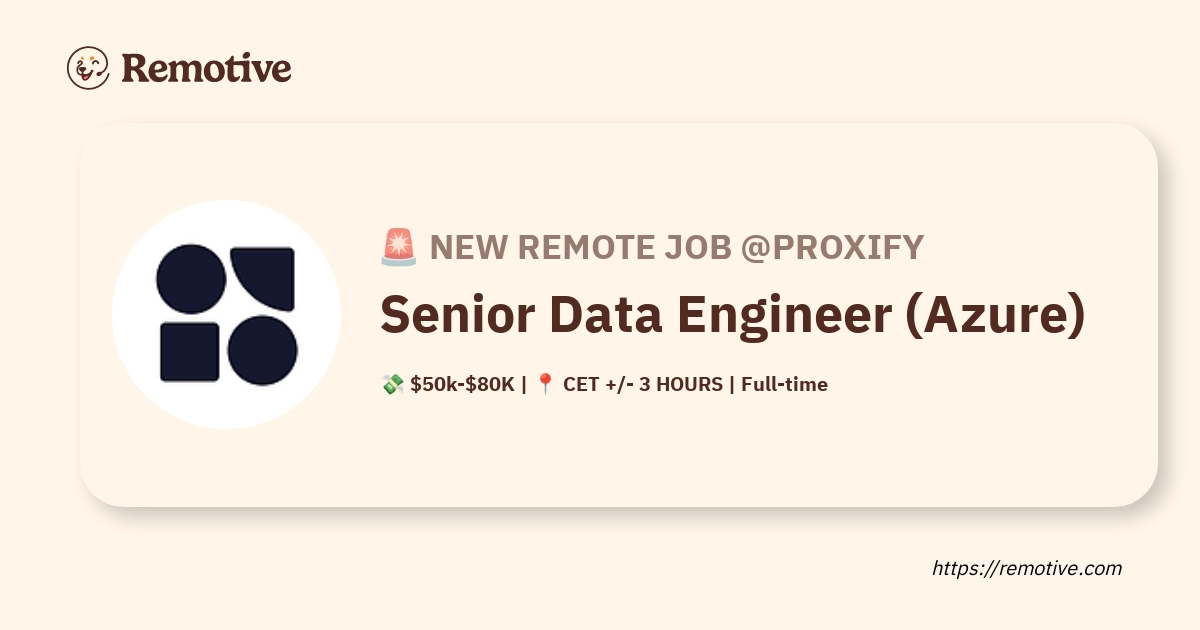Select the "NEW REMOTE JOB" heading text
Image resolution: width=1200 pixels, height=630 pixels.
pos(580,247)
